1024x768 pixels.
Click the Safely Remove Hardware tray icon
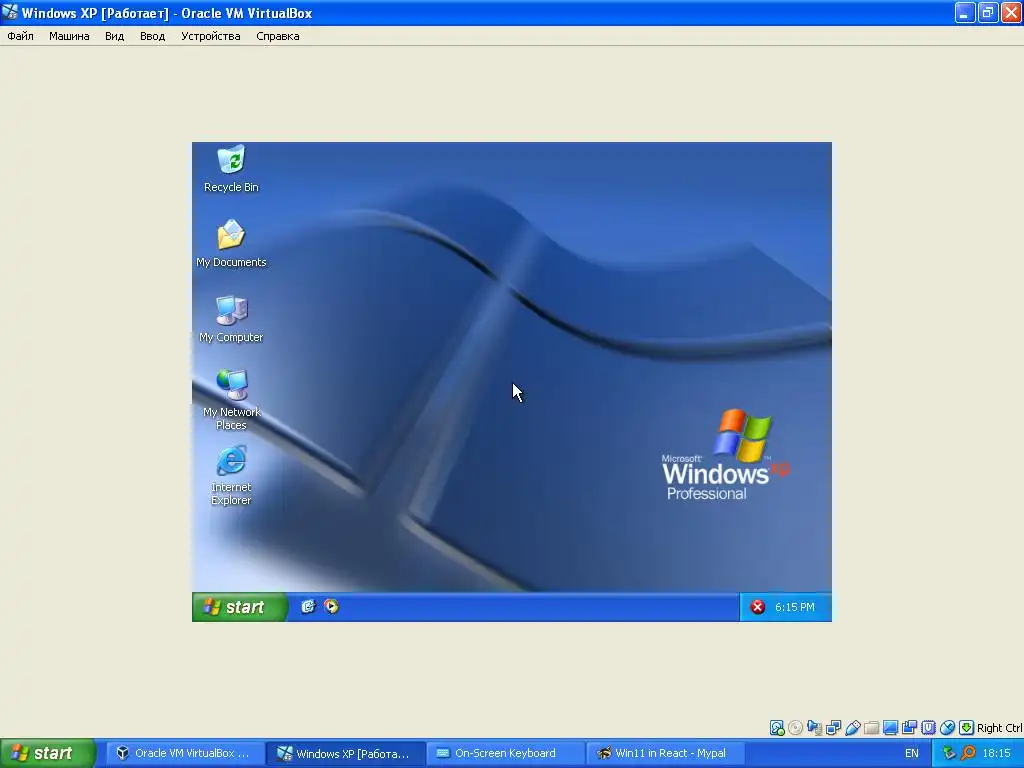(x=950, y=753)
